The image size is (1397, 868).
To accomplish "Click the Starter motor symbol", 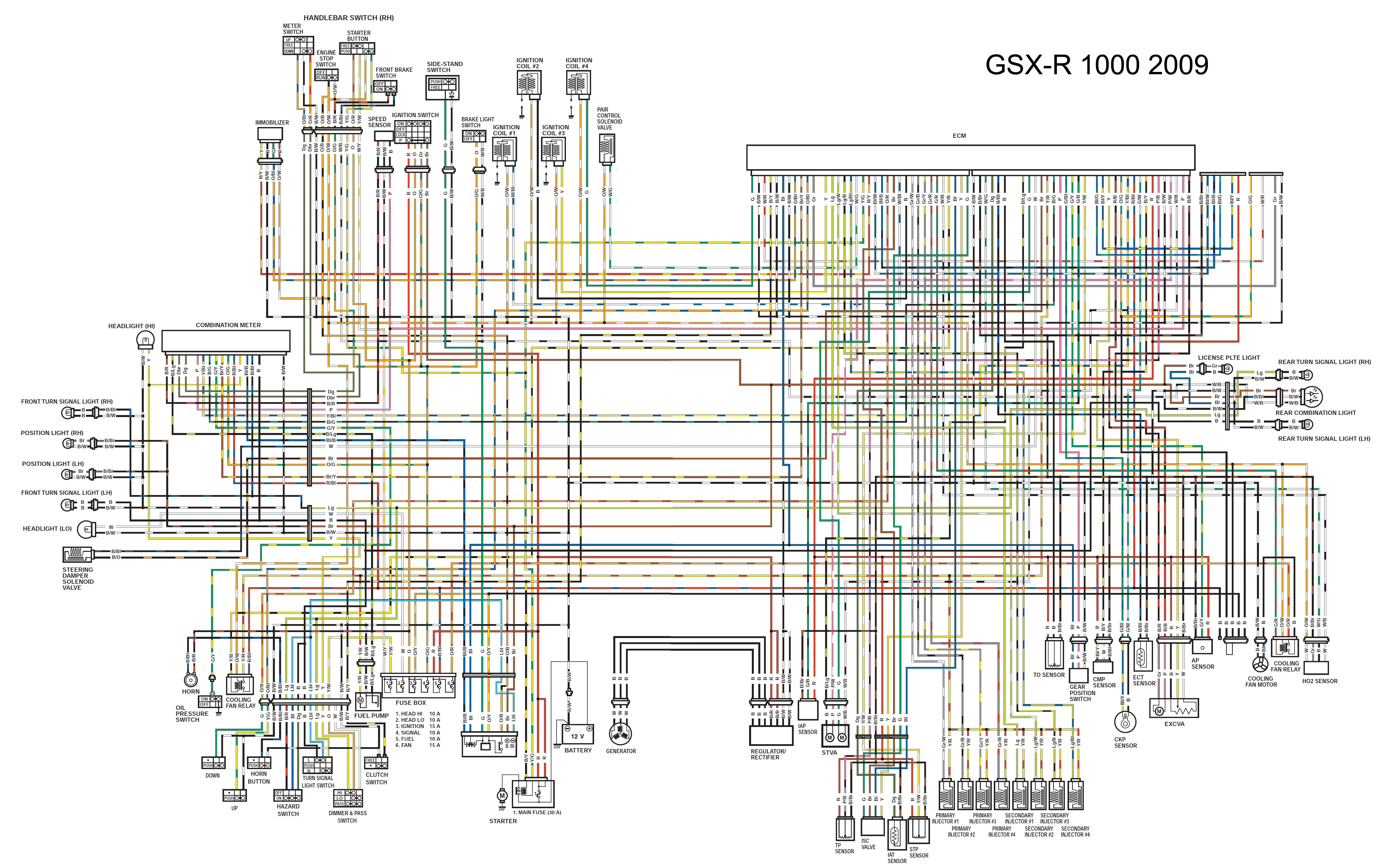I will click(502, 796).
